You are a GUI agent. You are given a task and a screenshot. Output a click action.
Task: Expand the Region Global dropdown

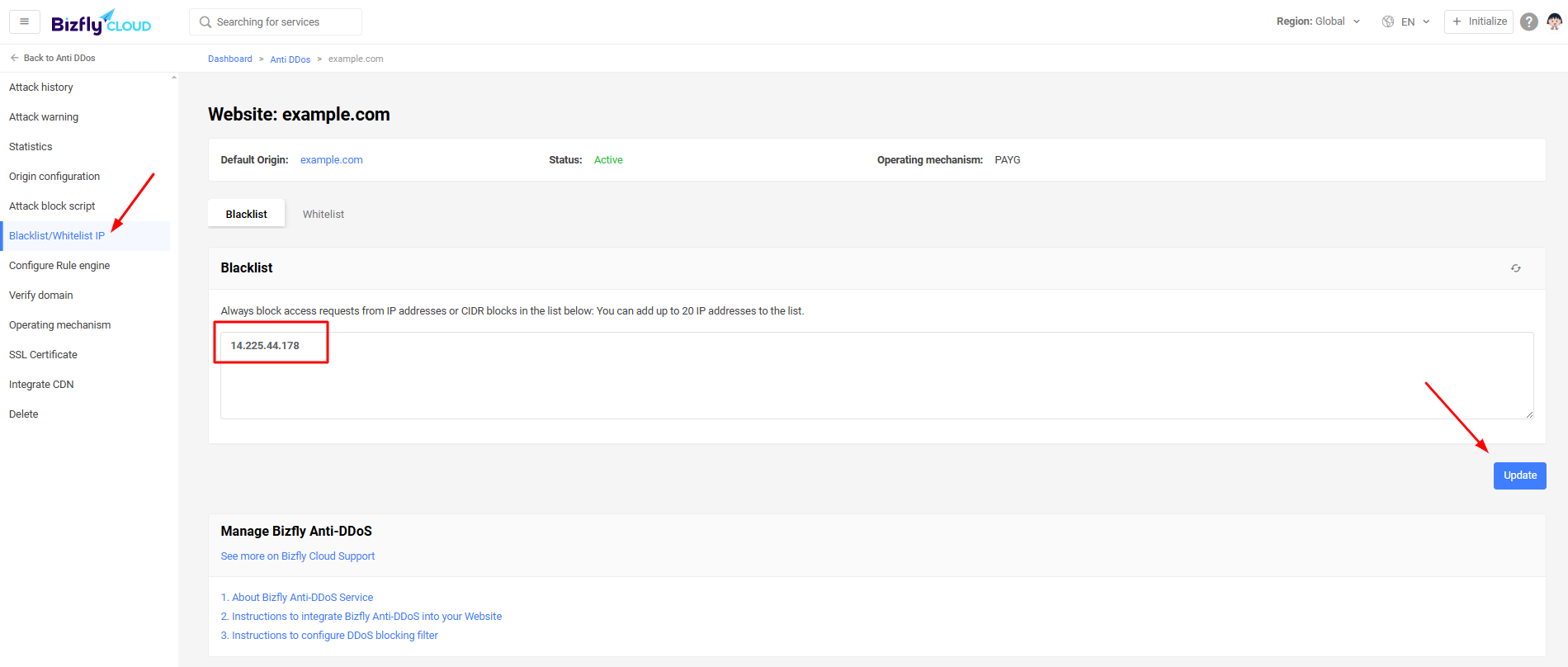click(1318, 21)
